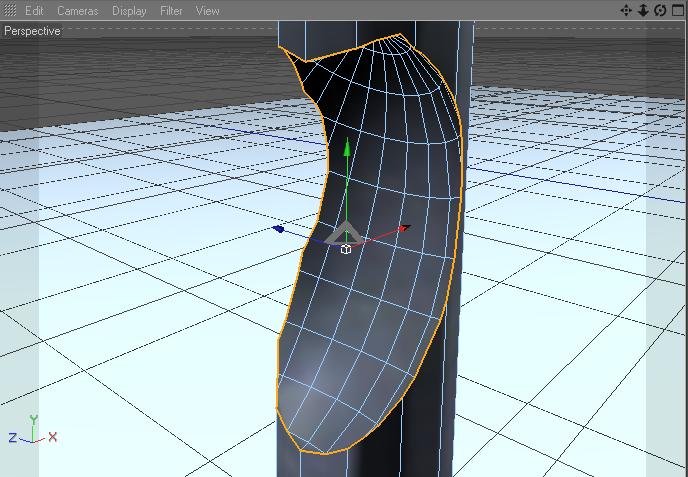
Task: Click the viewport grip handle icon
Action: tap(10, 10)
